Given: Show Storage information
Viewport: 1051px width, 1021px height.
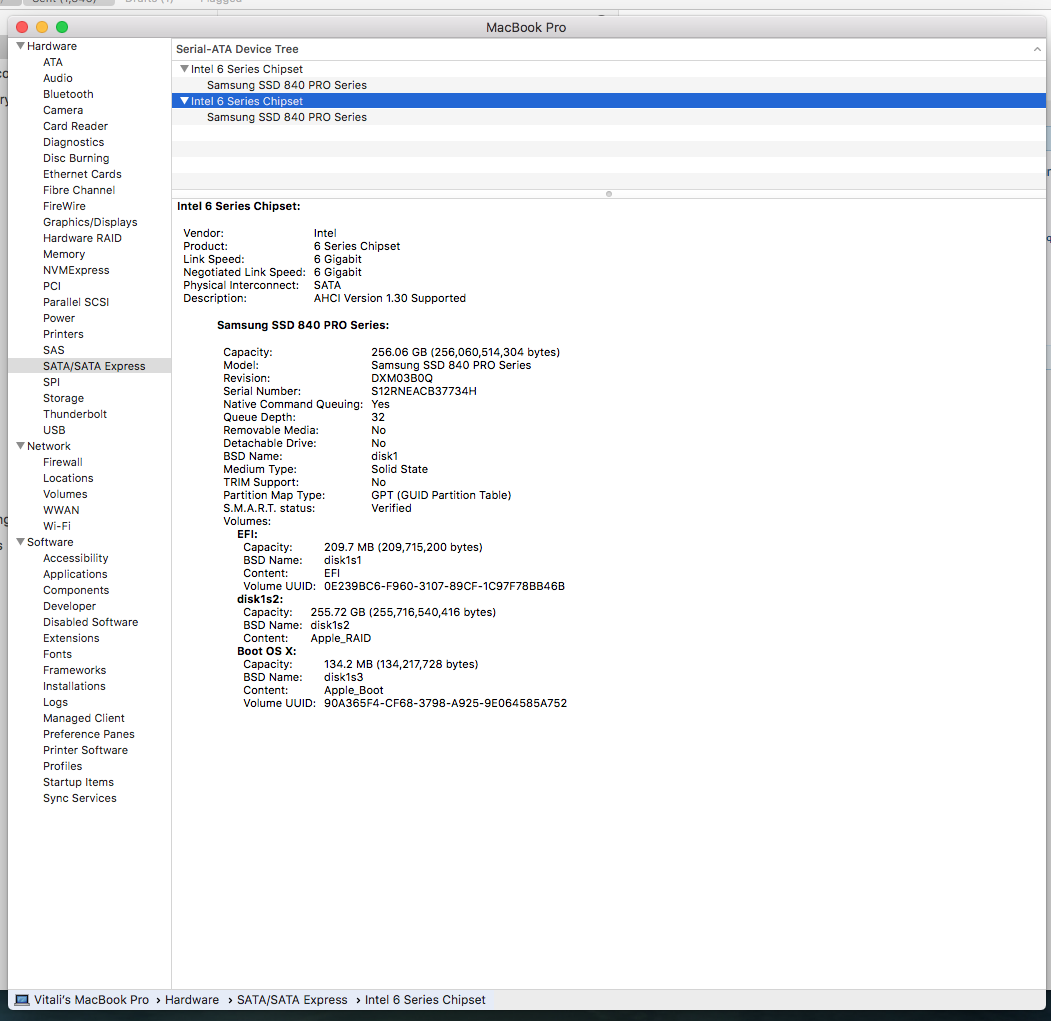Looking at the screenshot, I should 63,398.
